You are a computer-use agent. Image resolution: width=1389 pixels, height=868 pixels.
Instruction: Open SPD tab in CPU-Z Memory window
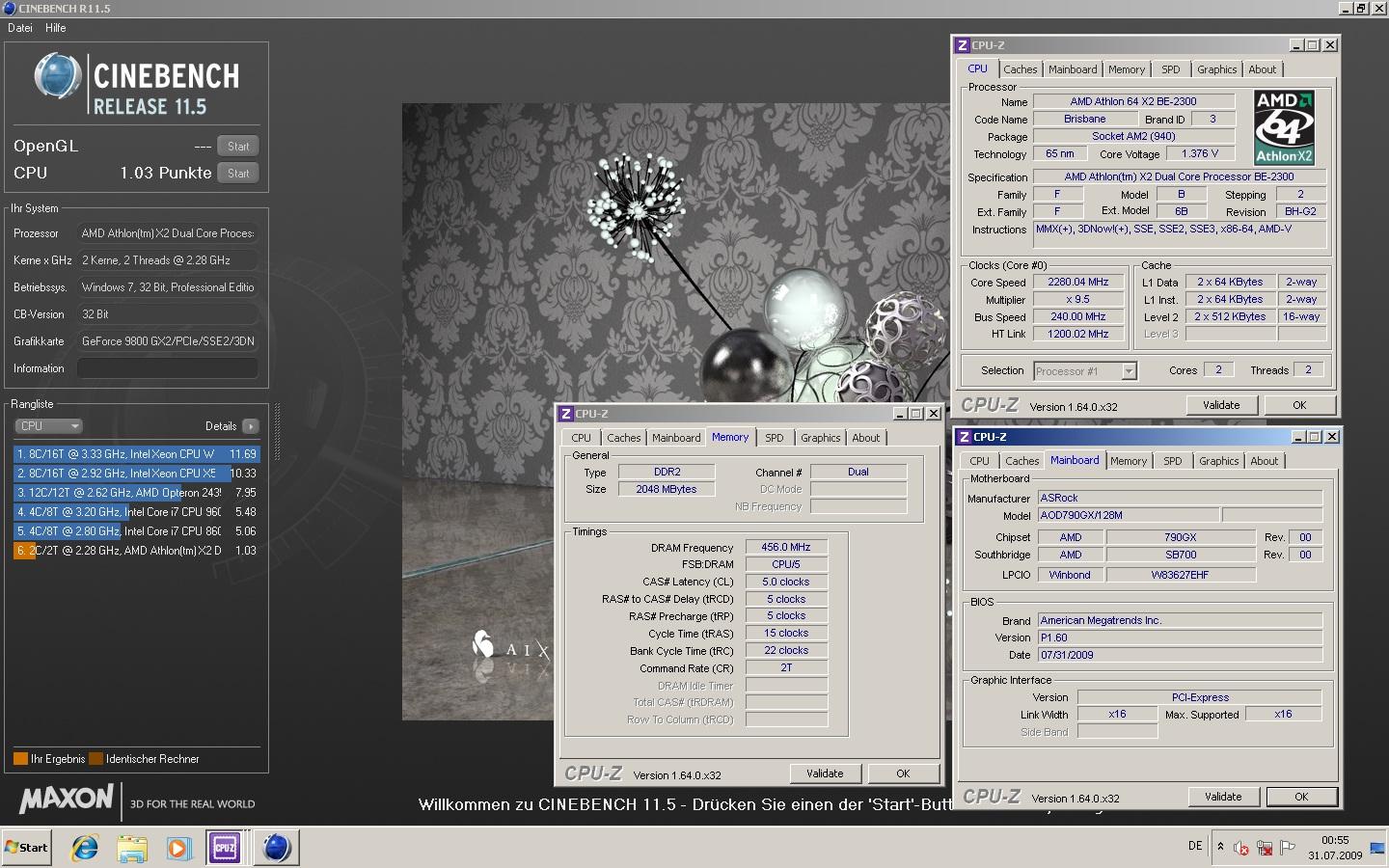(x=775, y=438)
